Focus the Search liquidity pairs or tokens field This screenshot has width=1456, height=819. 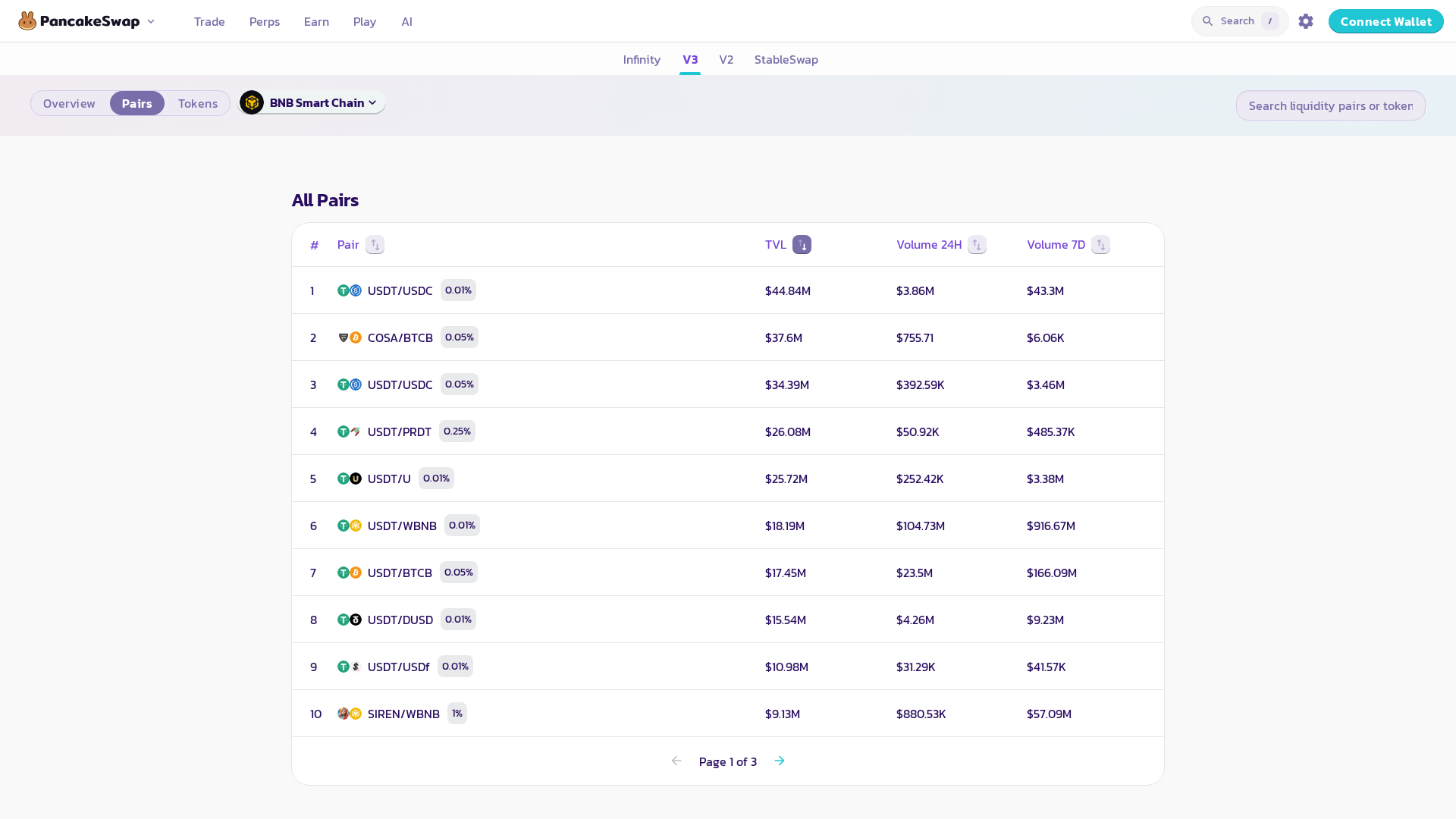(x=1331, y=105)
